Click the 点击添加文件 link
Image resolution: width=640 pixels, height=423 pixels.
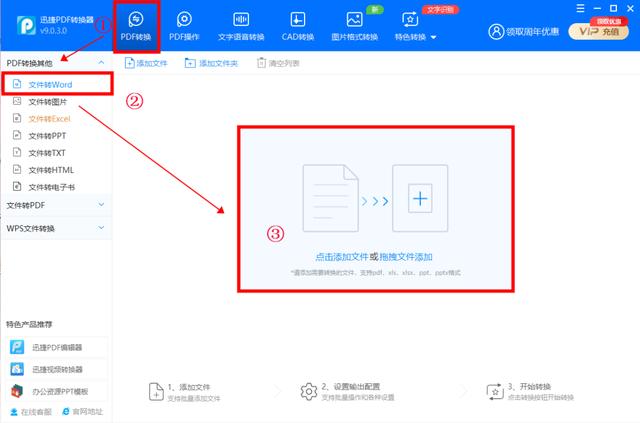pos(342,257)
